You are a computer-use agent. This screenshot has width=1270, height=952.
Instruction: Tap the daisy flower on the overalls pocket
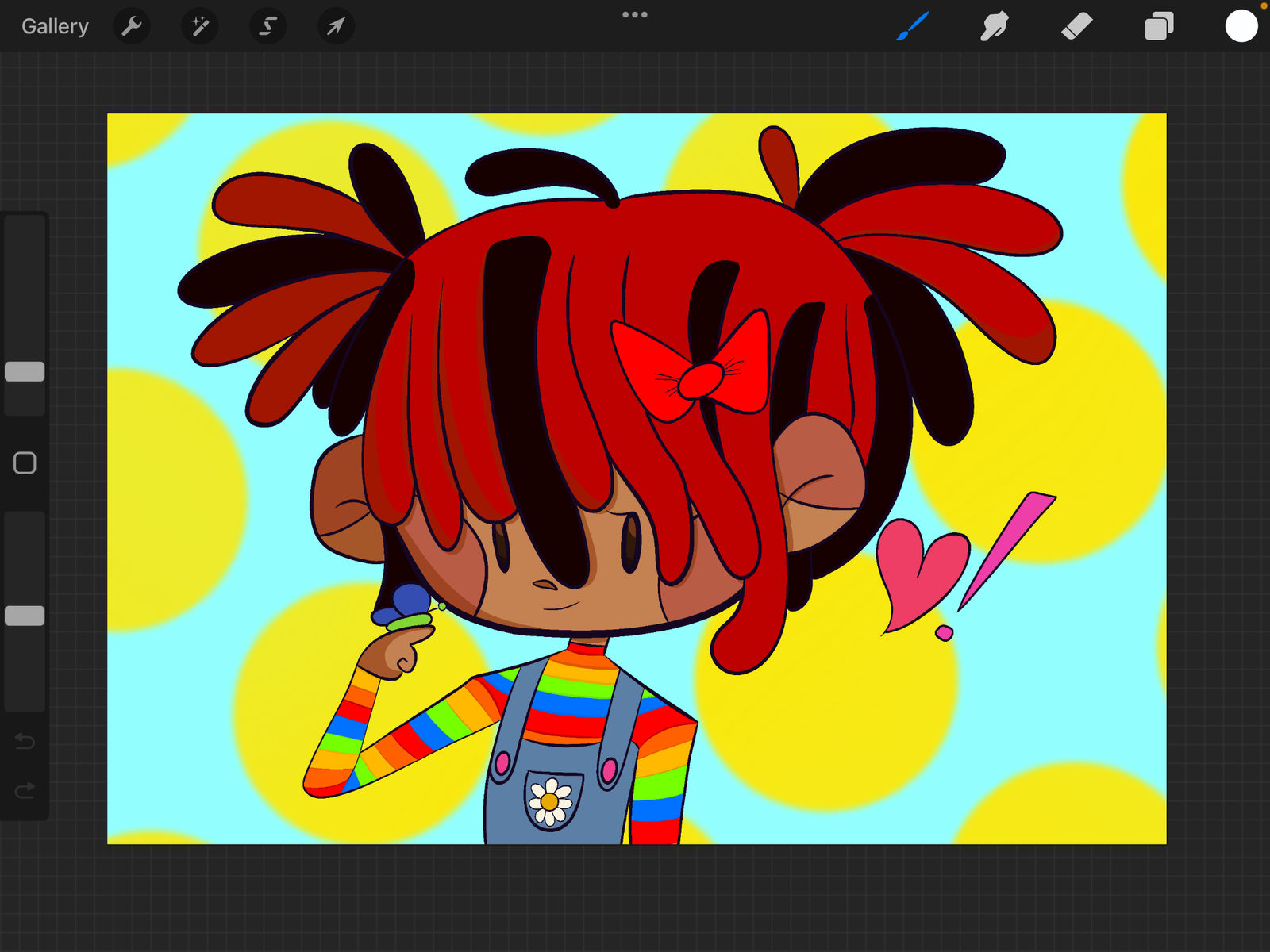pos(550,801)
